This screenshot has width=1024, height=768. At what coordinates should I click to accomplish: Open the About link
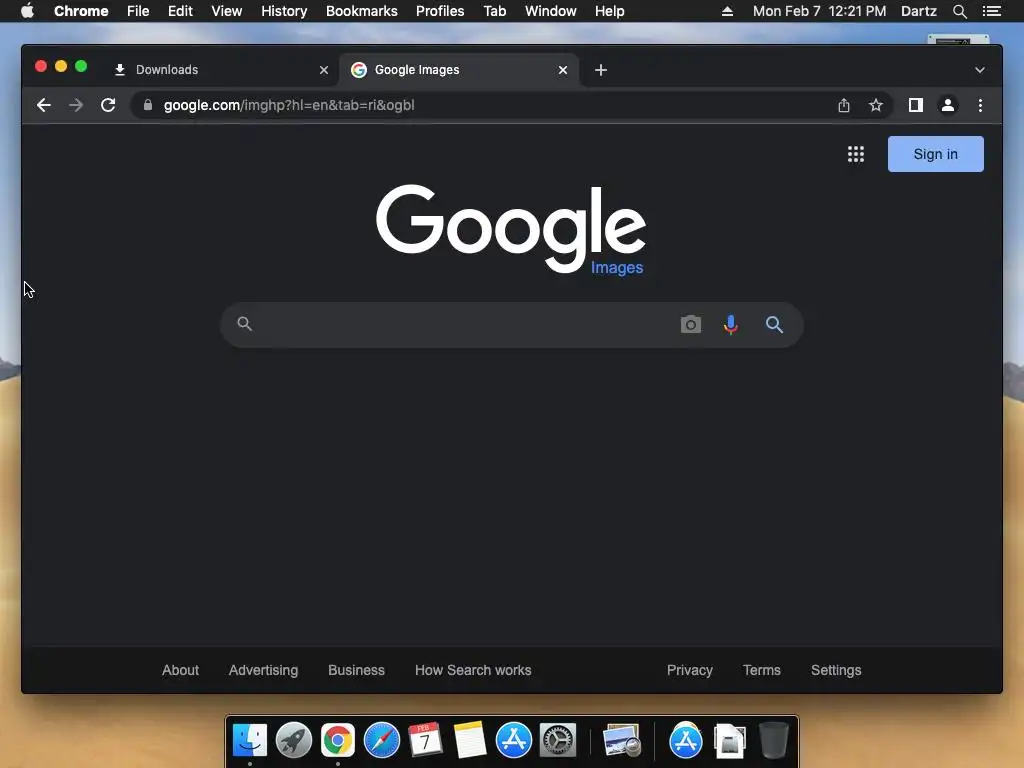click(x=180, y=670)
